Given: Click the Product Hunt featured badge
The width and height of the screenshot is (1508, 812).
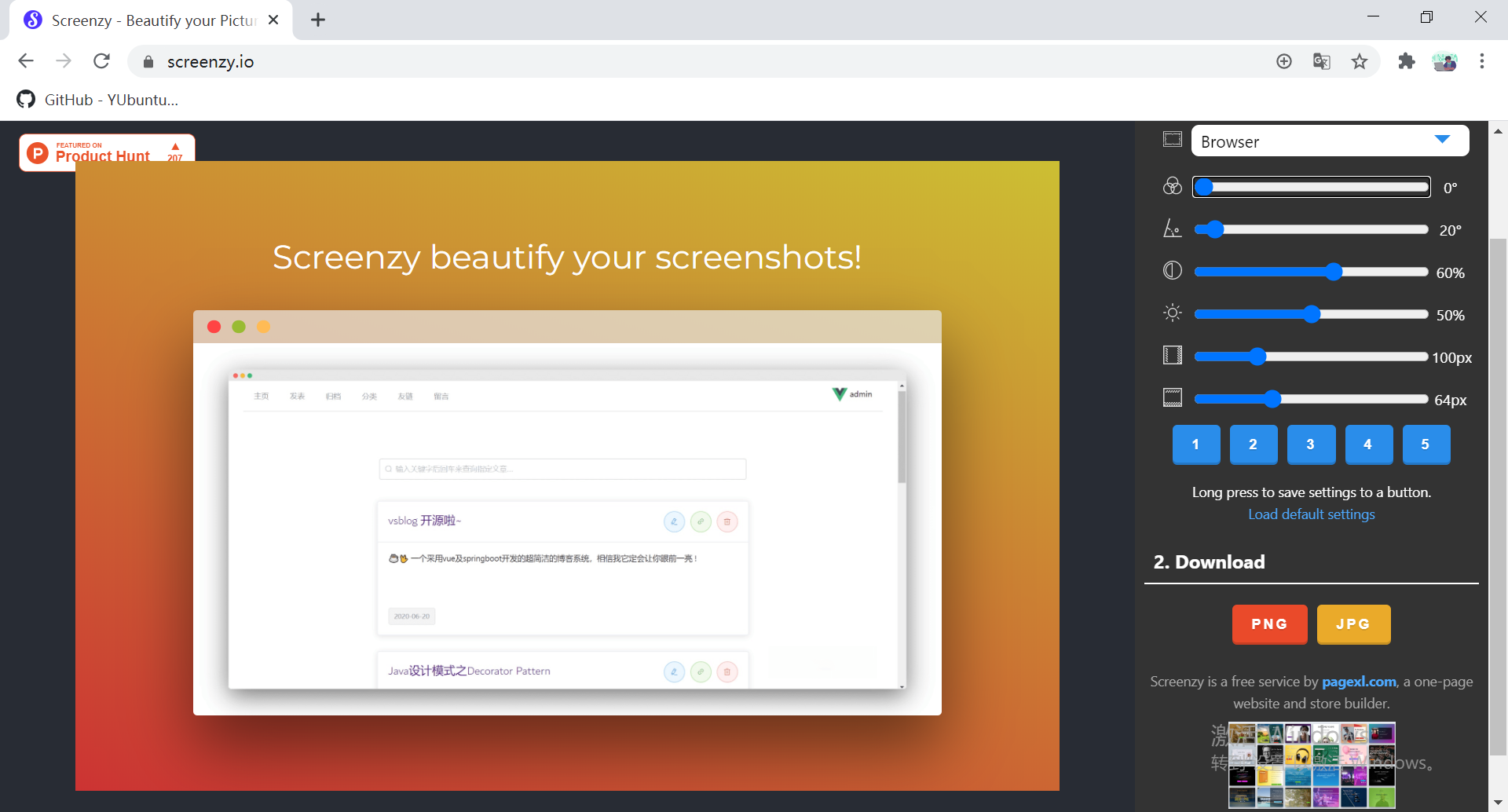Looking at the screenshot, I should coord(107,151).
